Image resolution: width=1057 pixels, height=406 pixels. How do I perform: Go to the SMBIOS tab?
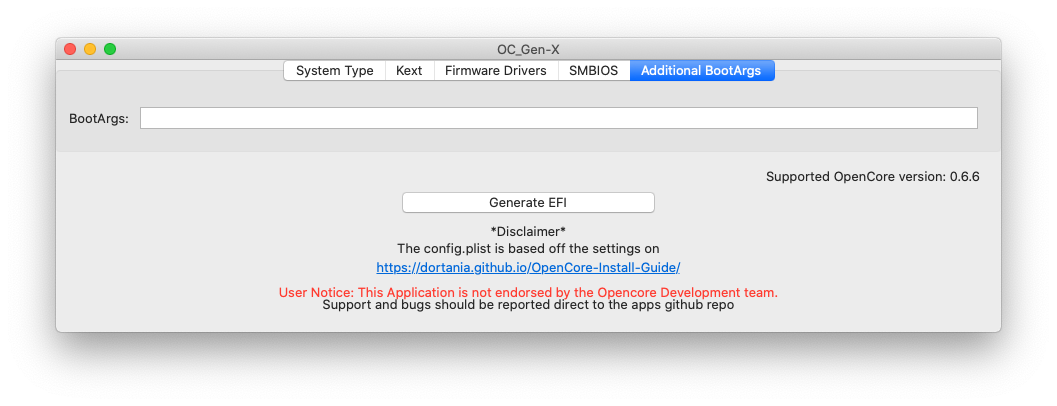(593, 71)
